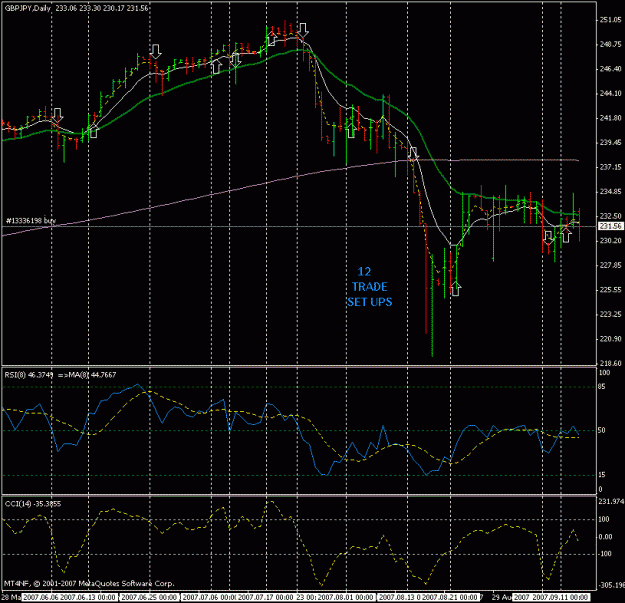Viewport: 625px width, 603px height.
Task: Click price scale value 230.20
Action: (x=610, y=241)
